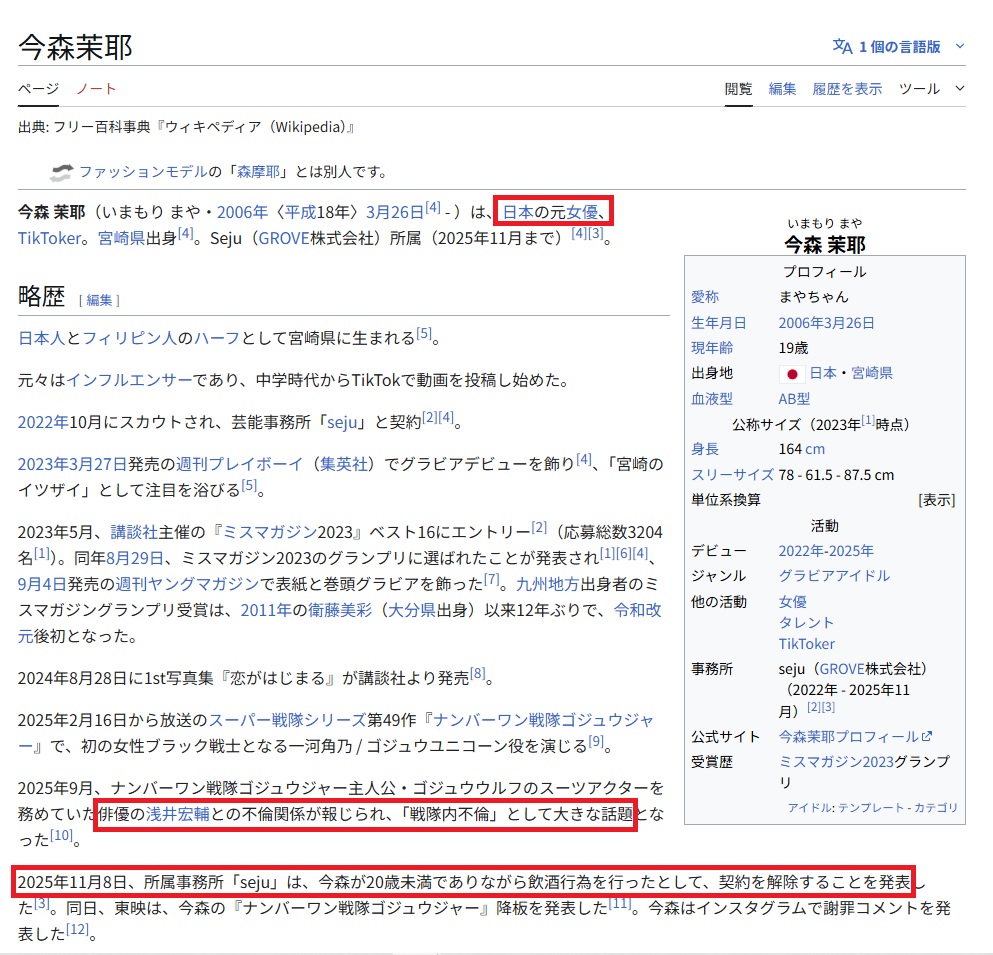Screen dimensions: 993x955
Task: Select the 編集 tab
Action: coord(782,89)
